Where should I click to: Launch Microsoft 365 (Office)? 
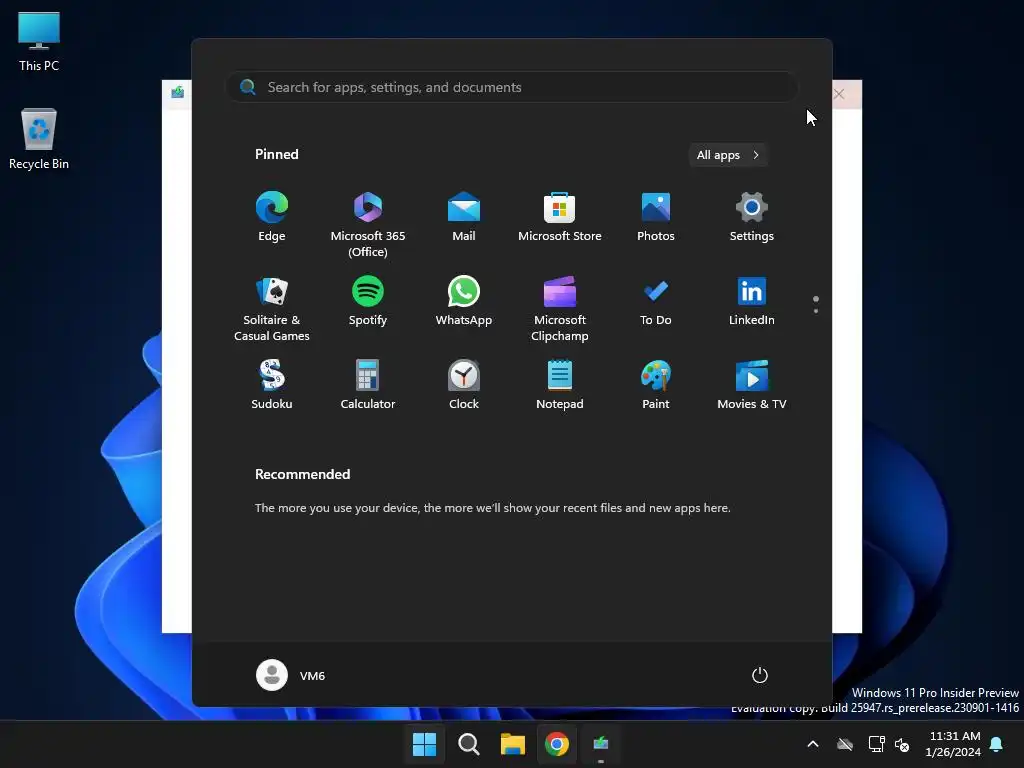368,225
